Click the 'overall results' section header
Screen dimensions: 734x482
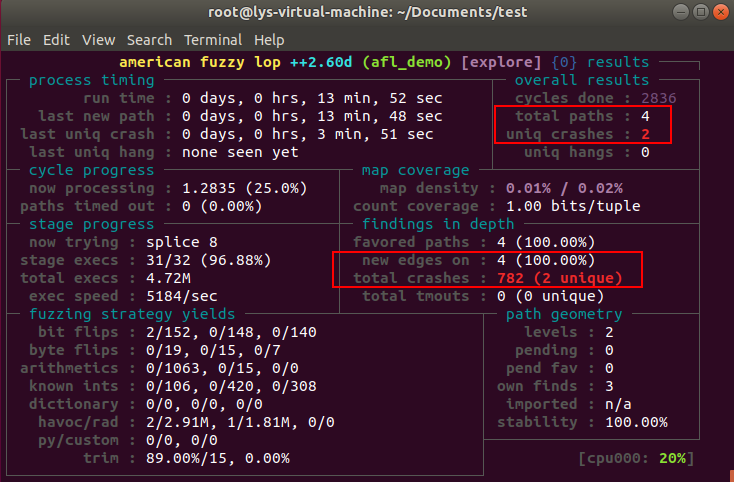pyautogui.click(x=582, y=80)
